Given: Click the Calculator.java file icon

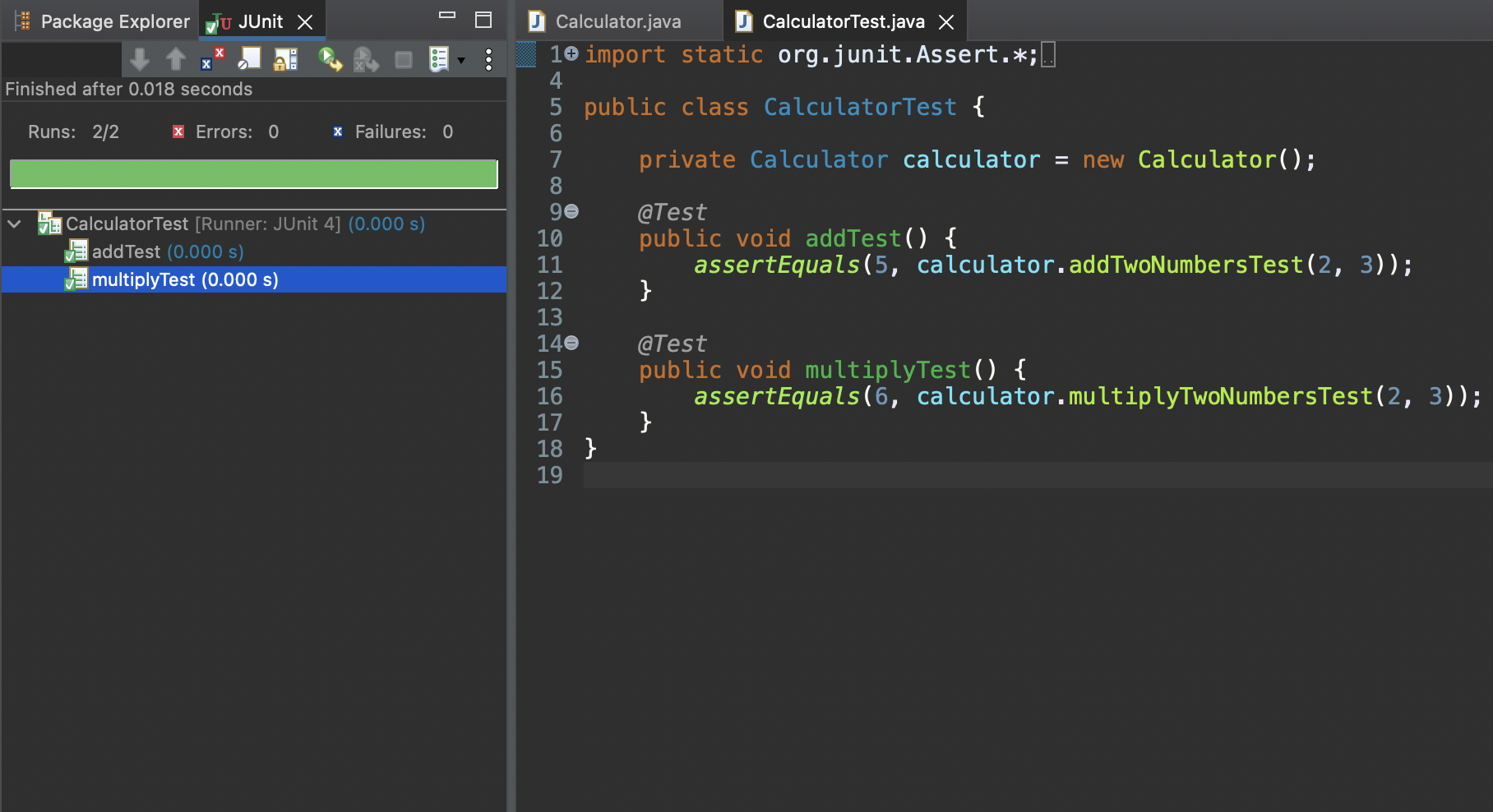Looking at the screenshot, I should pyautogui.click(x=537, y=21).
